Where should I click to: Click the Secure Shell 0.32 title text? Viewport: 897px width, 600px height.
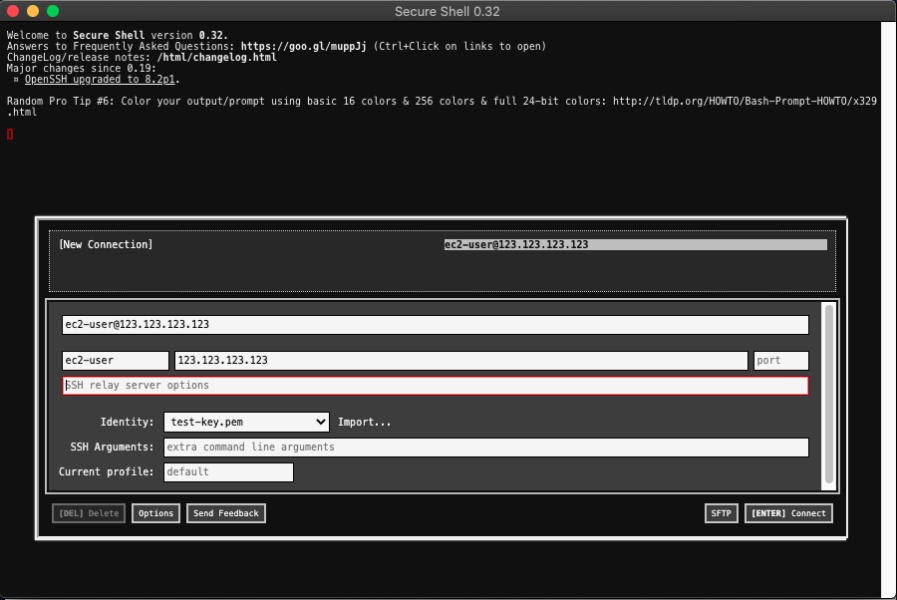[447, 11]
